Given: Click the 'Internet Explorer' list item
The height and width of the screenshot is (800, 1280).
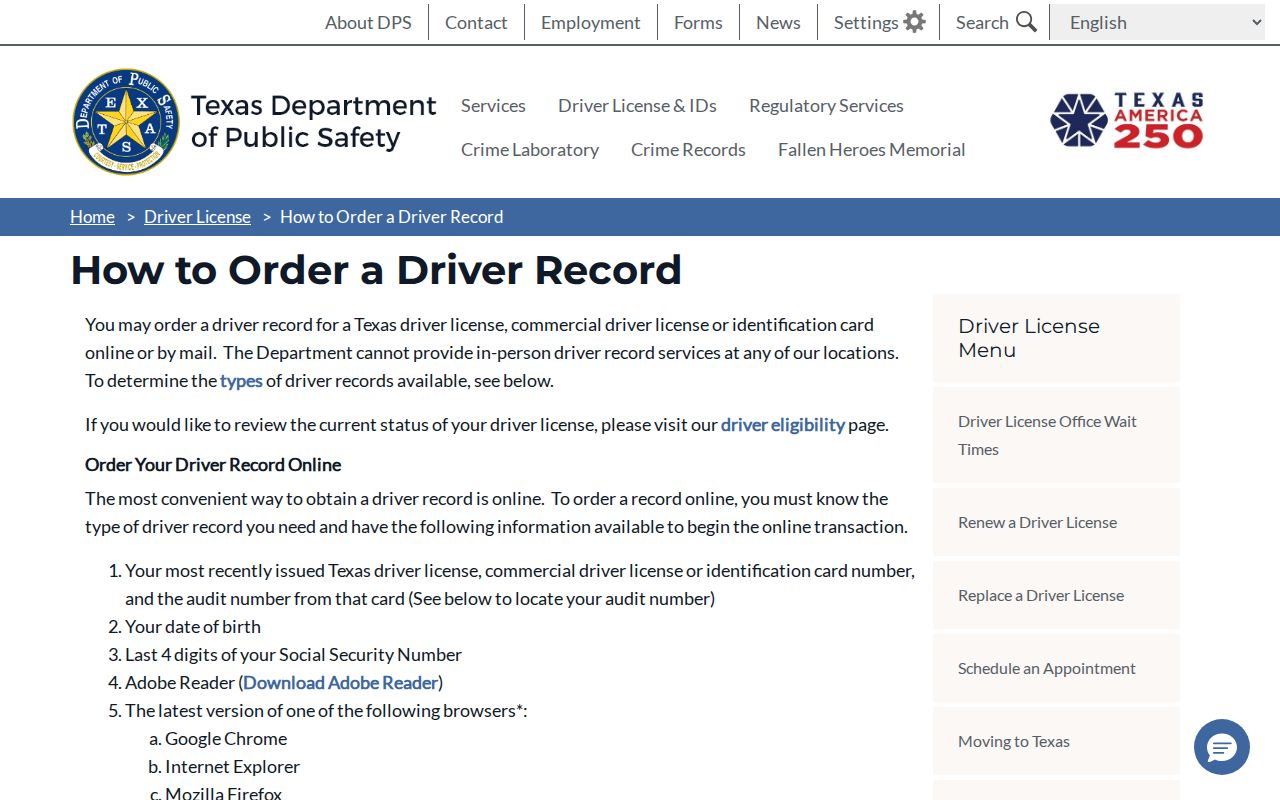Looking at the screenshot, I should tap(232, 767).
